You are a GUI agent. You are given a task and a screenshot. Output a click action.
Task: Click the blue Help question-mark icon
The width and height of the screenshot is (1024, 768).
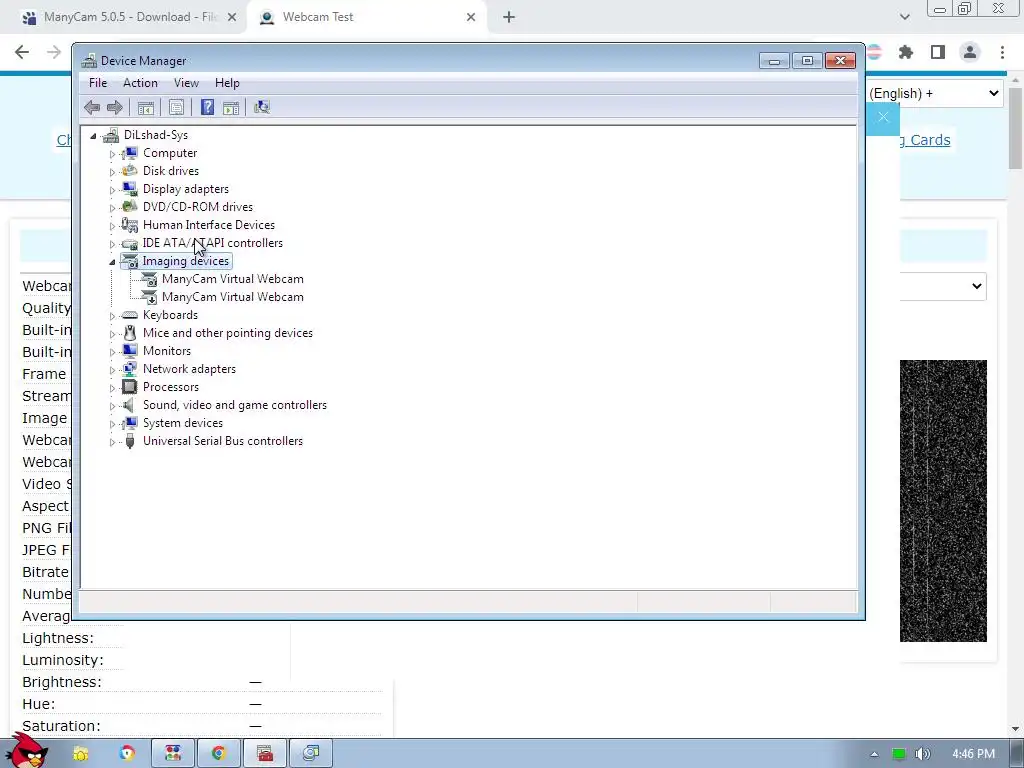(207, 107)
